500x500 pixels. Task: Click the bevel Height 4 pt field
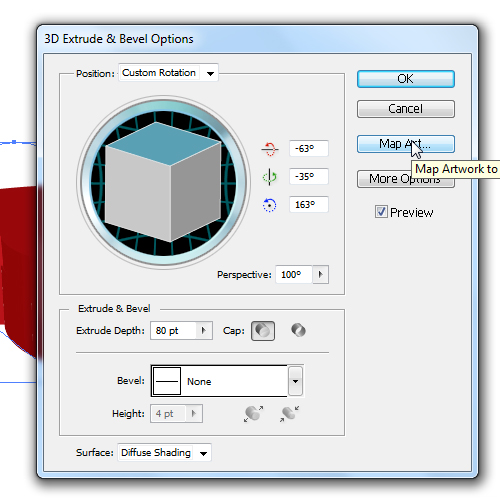pos(168,414)
